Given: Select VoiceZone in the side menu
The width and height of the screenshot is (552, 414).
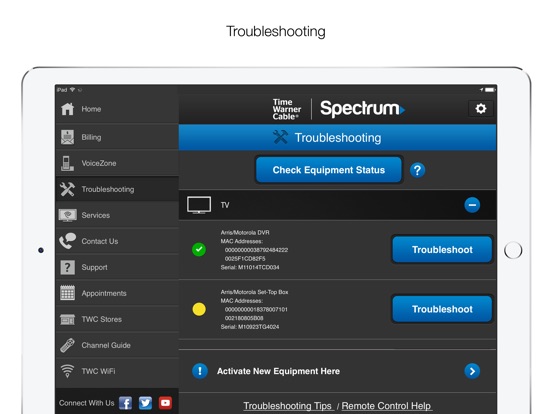Looking at the screenshot, I should click(x=117, y=163).
